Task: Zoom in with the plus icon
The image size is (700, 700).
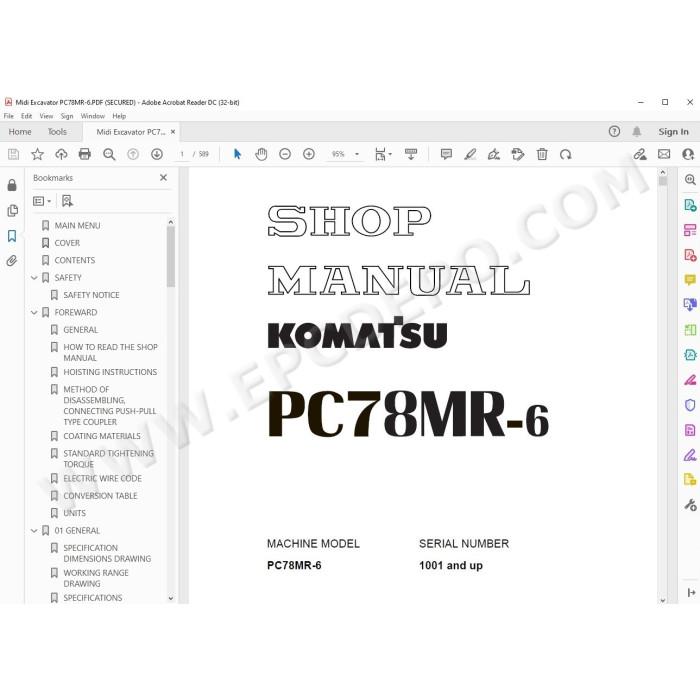Action: pyautogui.click(x=309, y=154)
